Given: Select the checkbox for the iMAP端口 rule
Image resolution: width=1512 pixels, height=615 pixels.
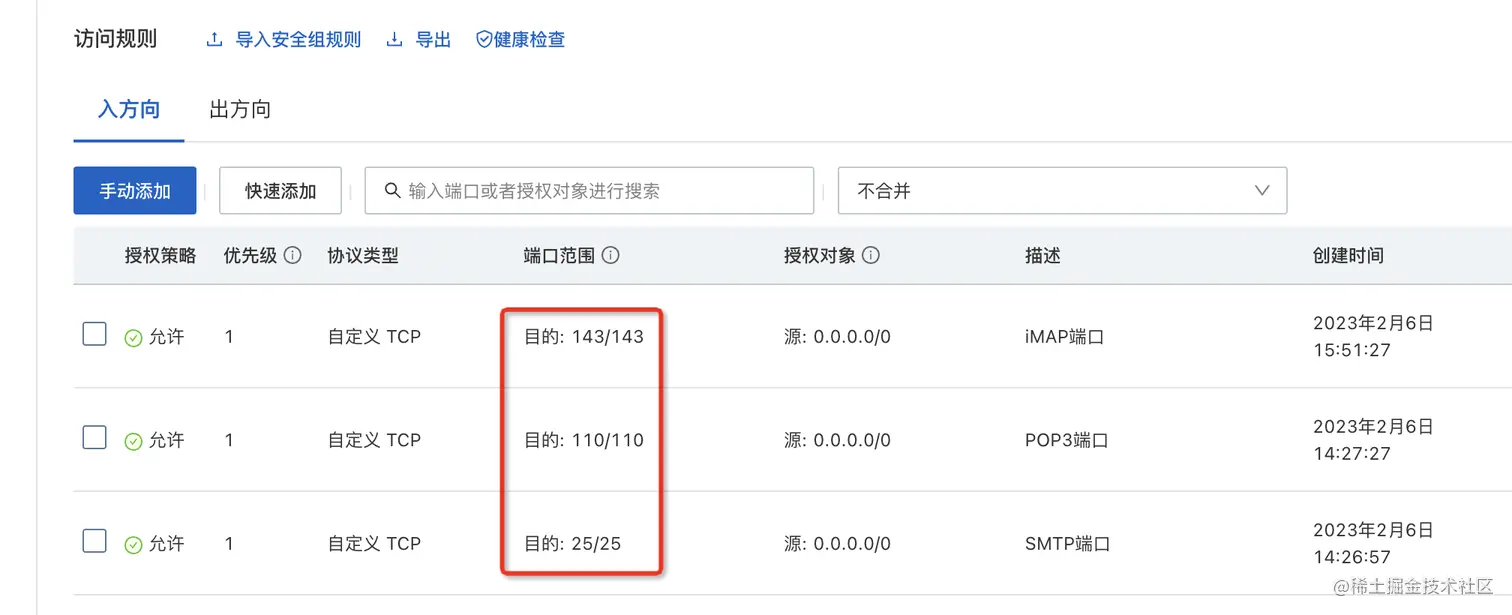Looking at the screenshot, I should tap(94, 334).
